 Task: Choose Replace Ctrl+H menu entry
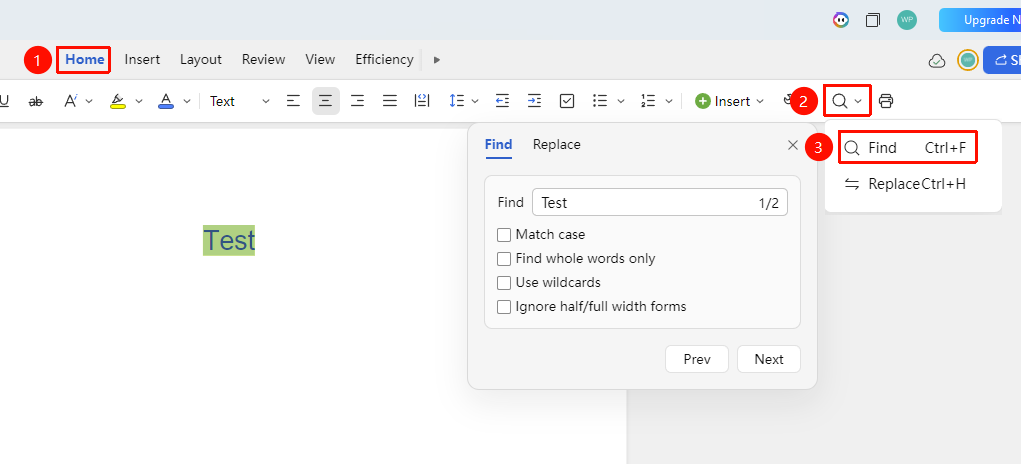coord(908,184)
